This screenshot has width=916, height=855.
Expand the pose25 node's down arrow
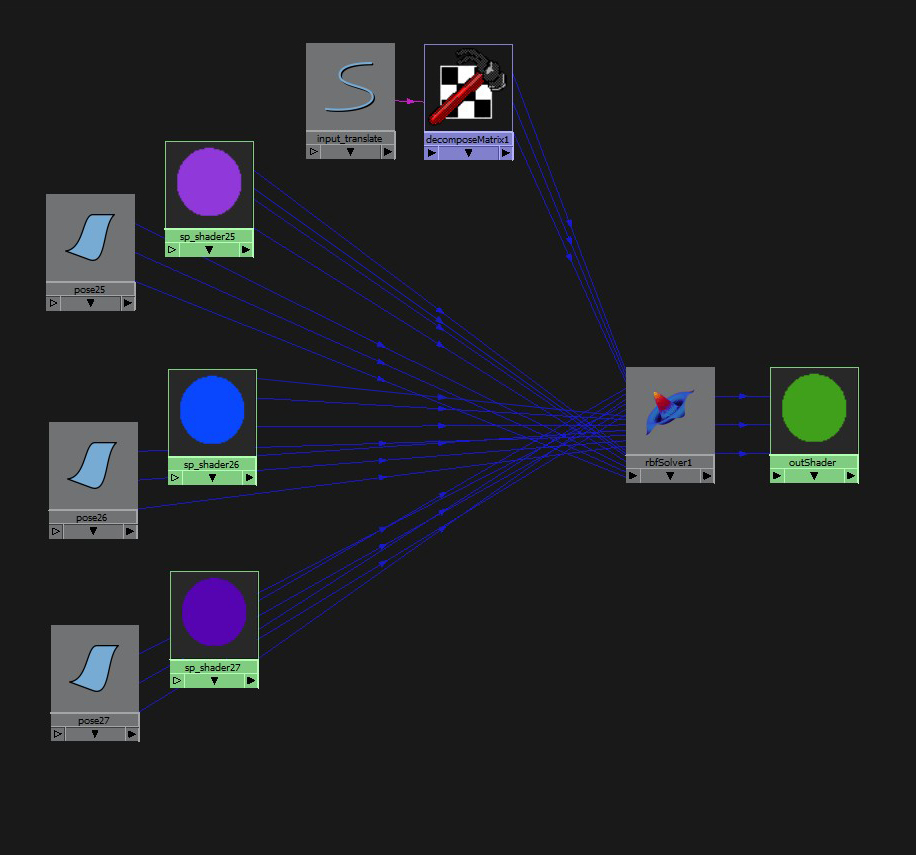click(91, 303)
